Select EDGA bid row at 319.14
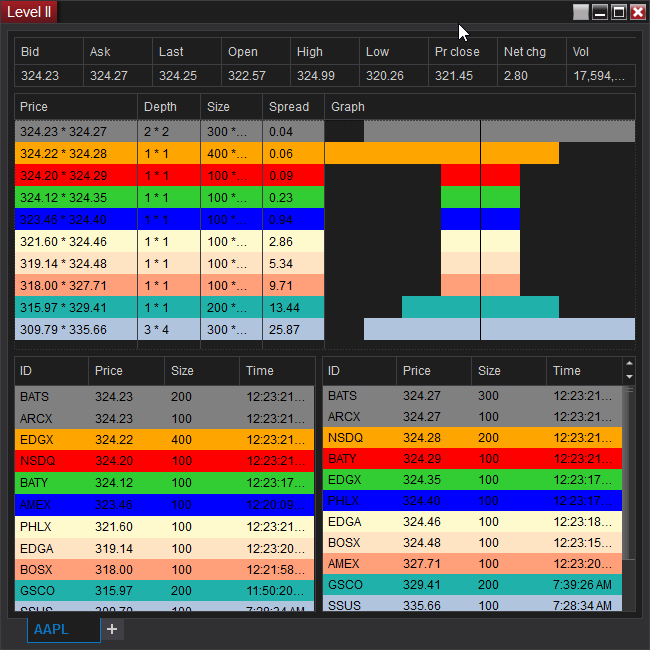The image size is (650, 650). [x=165, y=548]
